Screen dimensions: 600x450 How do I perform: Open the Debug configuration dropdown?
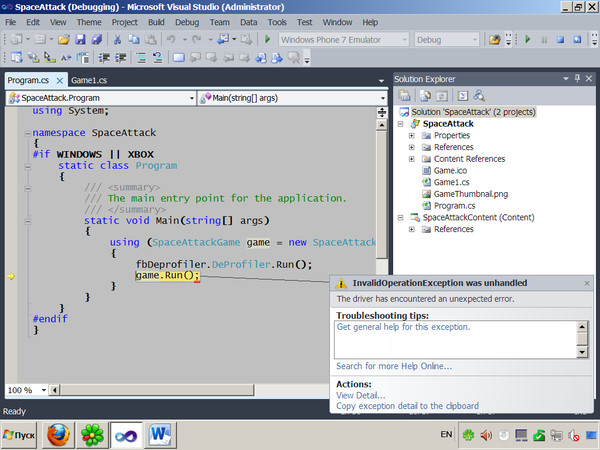coord(474,40)
